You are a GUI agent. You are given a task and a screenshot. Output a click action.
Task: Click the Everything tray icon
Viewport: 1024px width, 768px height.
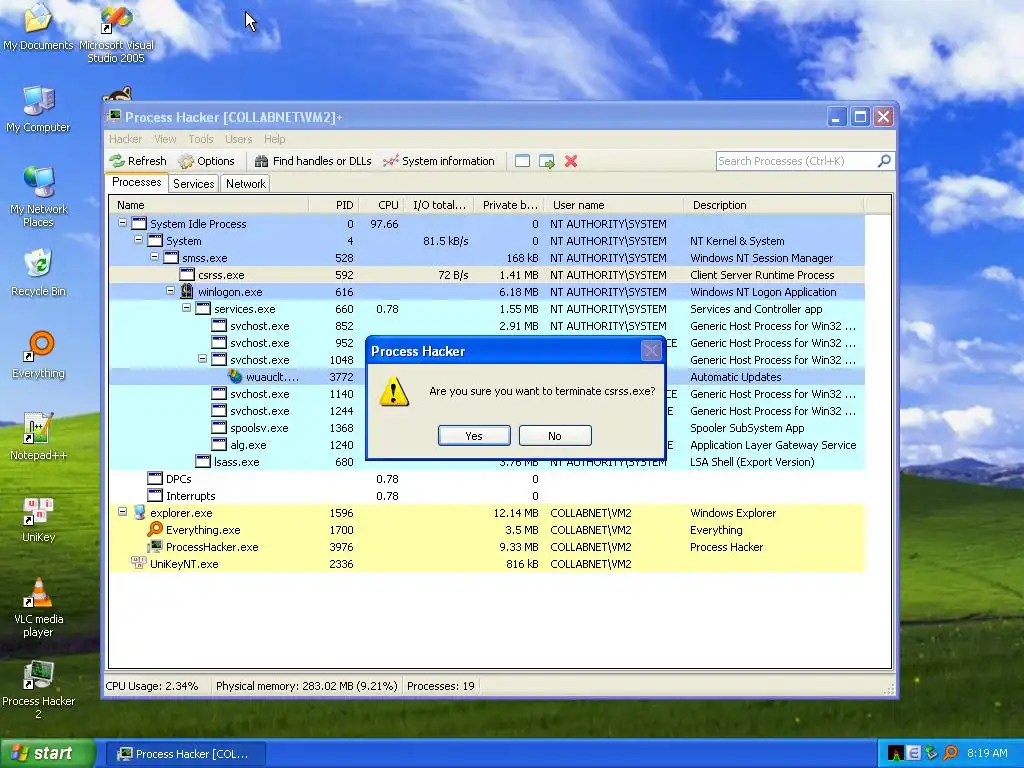pos(950,753)
